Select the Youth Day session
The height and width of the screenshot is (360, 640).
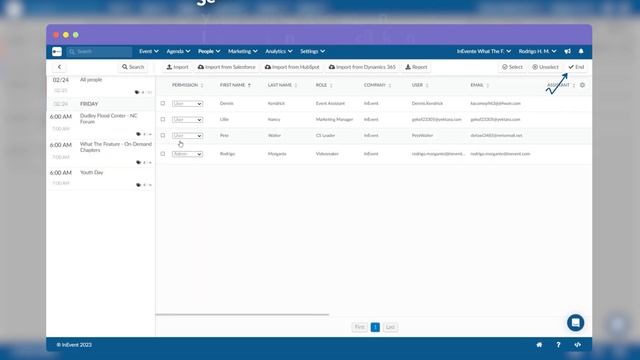[100, 178]
